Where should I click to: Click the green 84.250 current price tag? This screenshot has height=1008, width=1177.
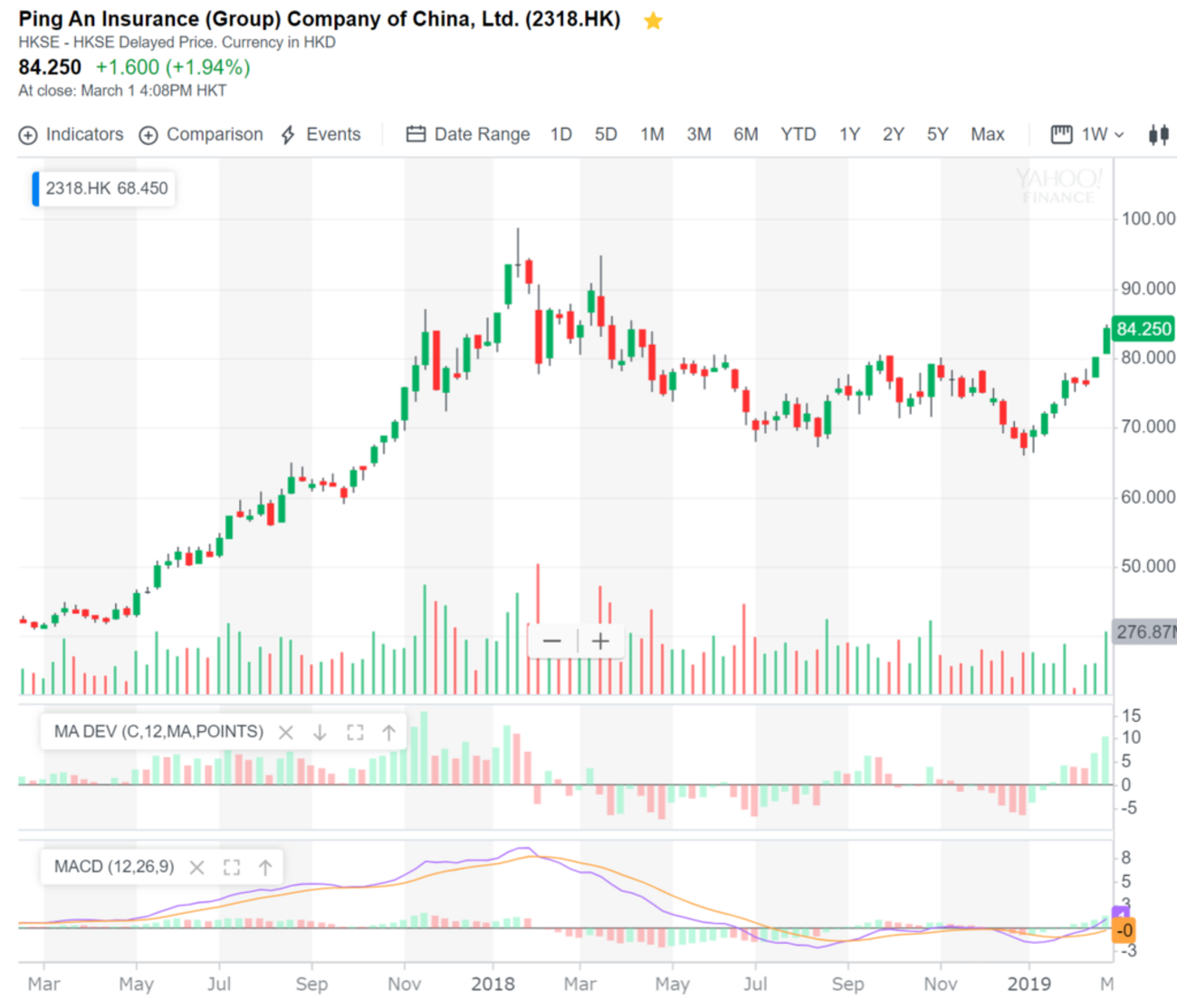coord(1144,329)
